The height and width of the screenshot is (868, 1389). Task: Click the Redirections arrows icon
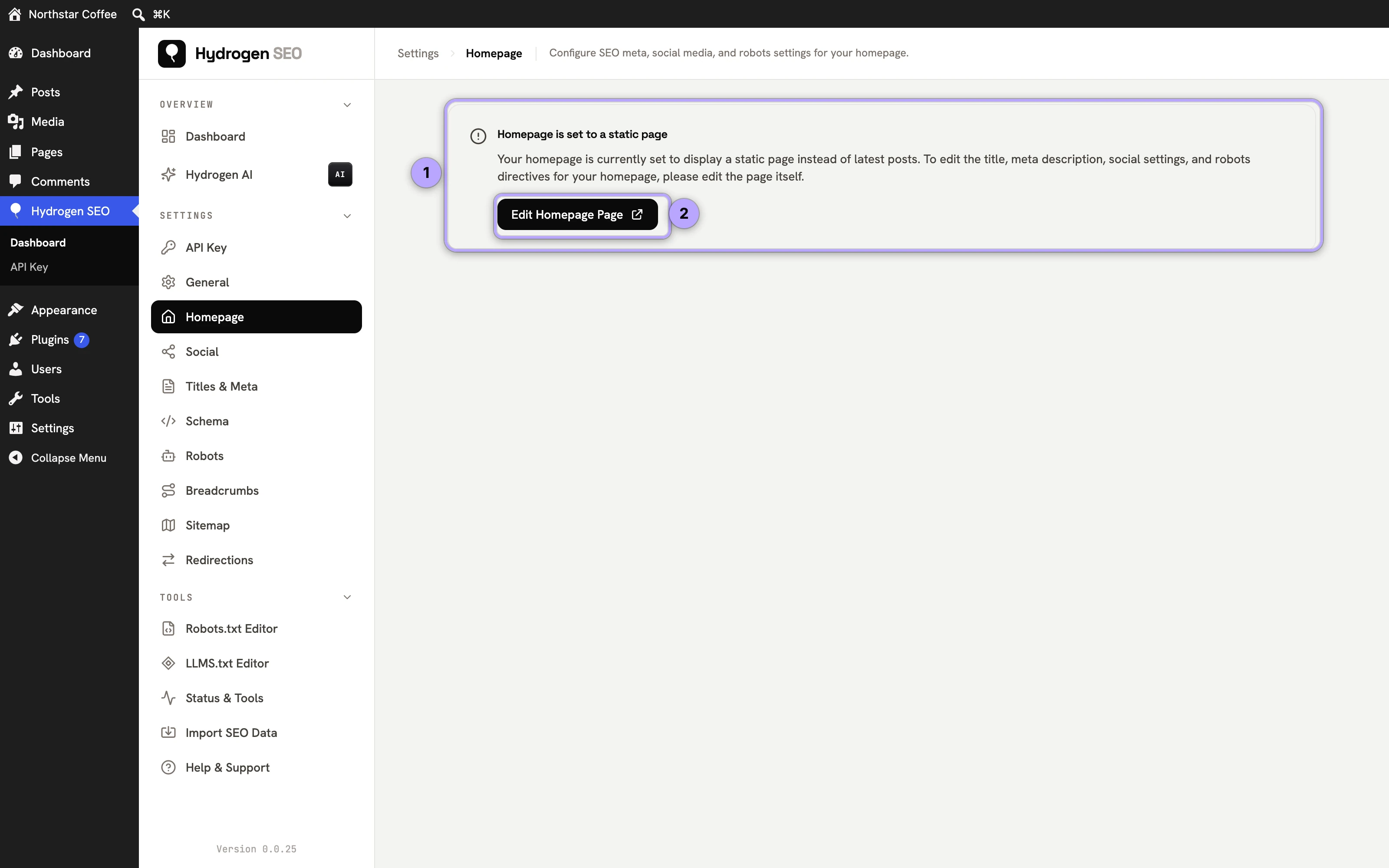[x=168, y=560]
